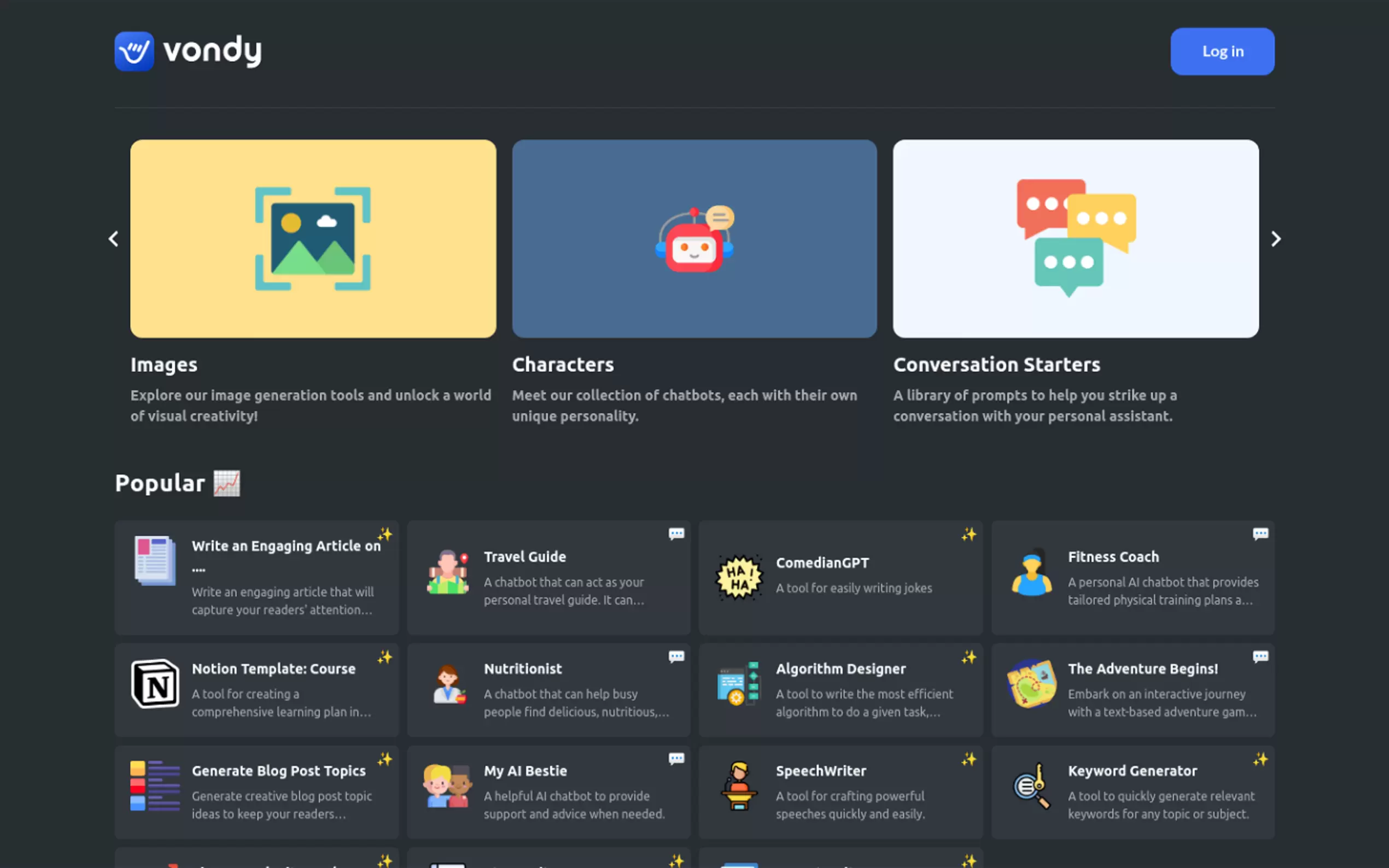Image resolution: width=1389 pixels, height=868 pixels.
Task: Click the Travel Guide backpacker icon
Action: (x=448, y=572)
